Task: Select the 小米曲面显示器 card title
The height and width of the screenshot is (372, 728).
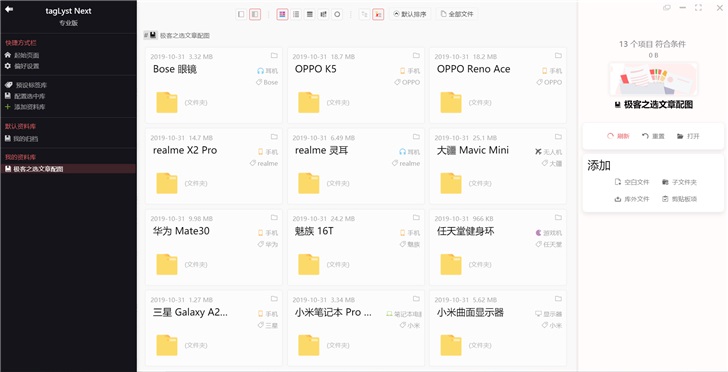Action: coord(470,312)
